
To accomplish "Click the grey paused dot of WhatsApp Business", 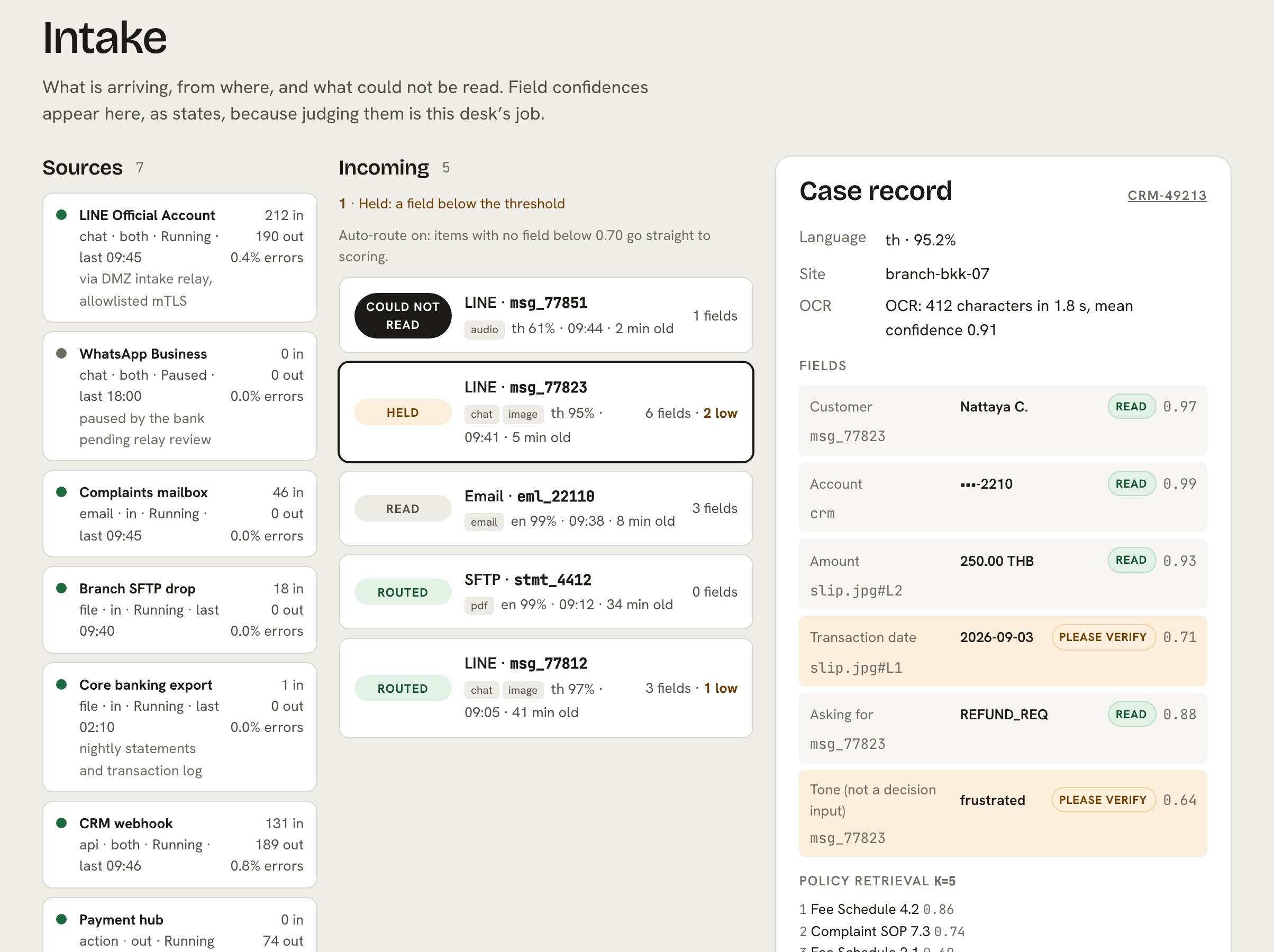I will 61,353.
